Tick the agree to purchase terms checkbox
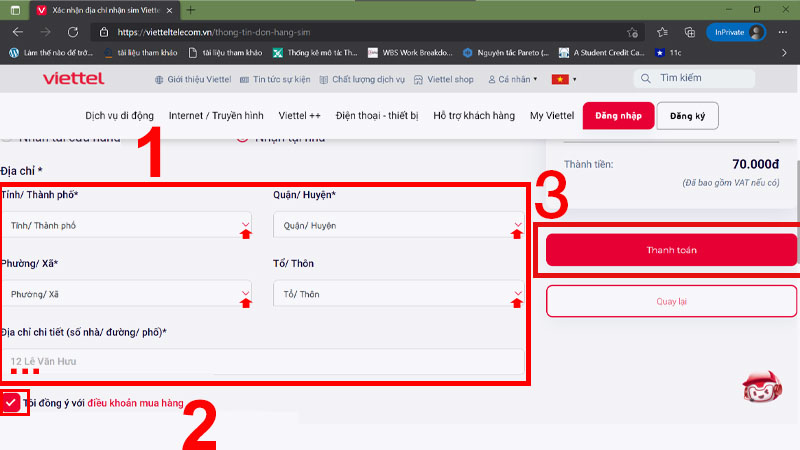Screen dimensions: 800x450 click(x=11, y=403)
